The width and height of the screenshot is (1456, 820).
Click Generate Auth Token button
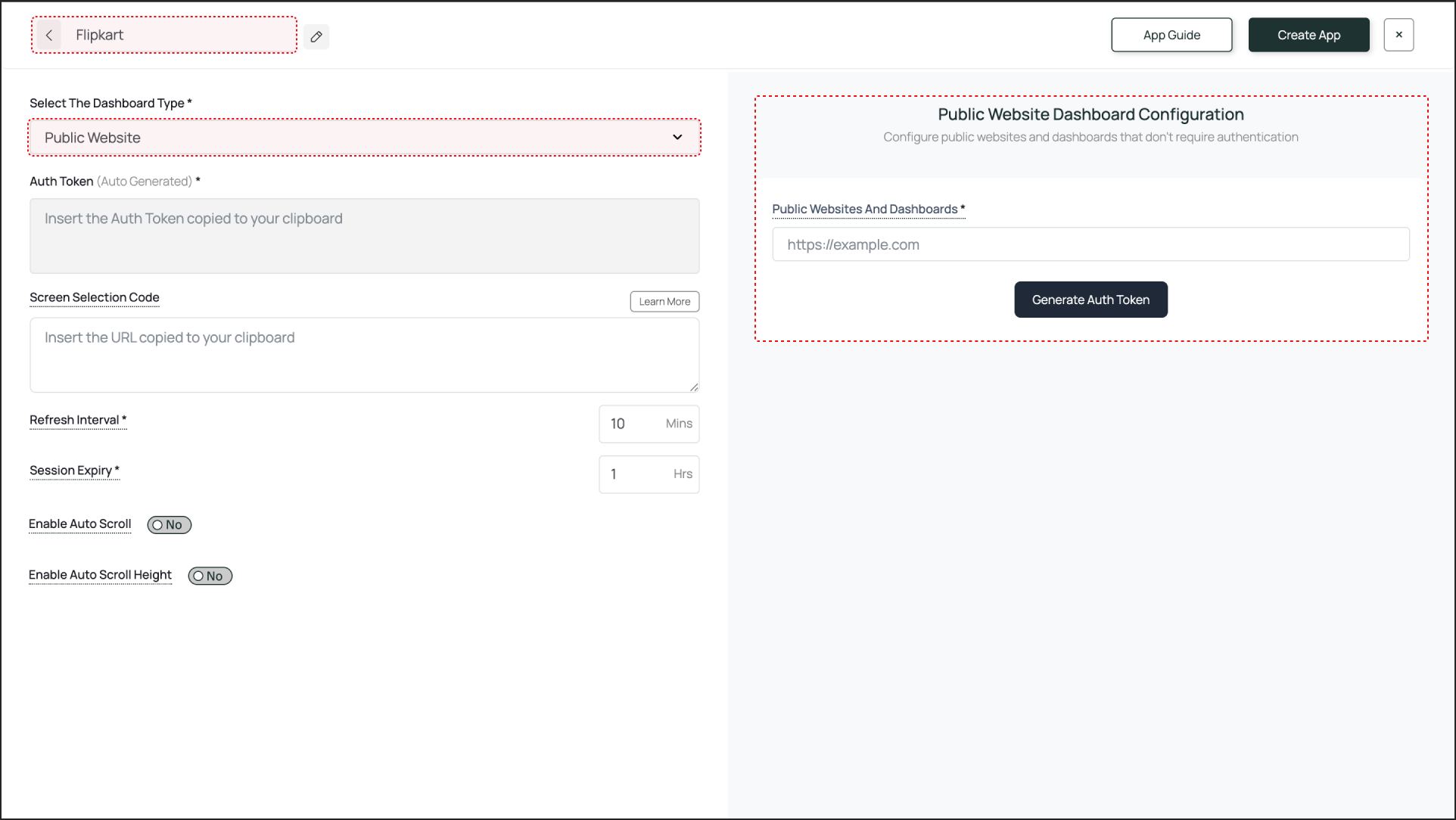pos(1090,300)
